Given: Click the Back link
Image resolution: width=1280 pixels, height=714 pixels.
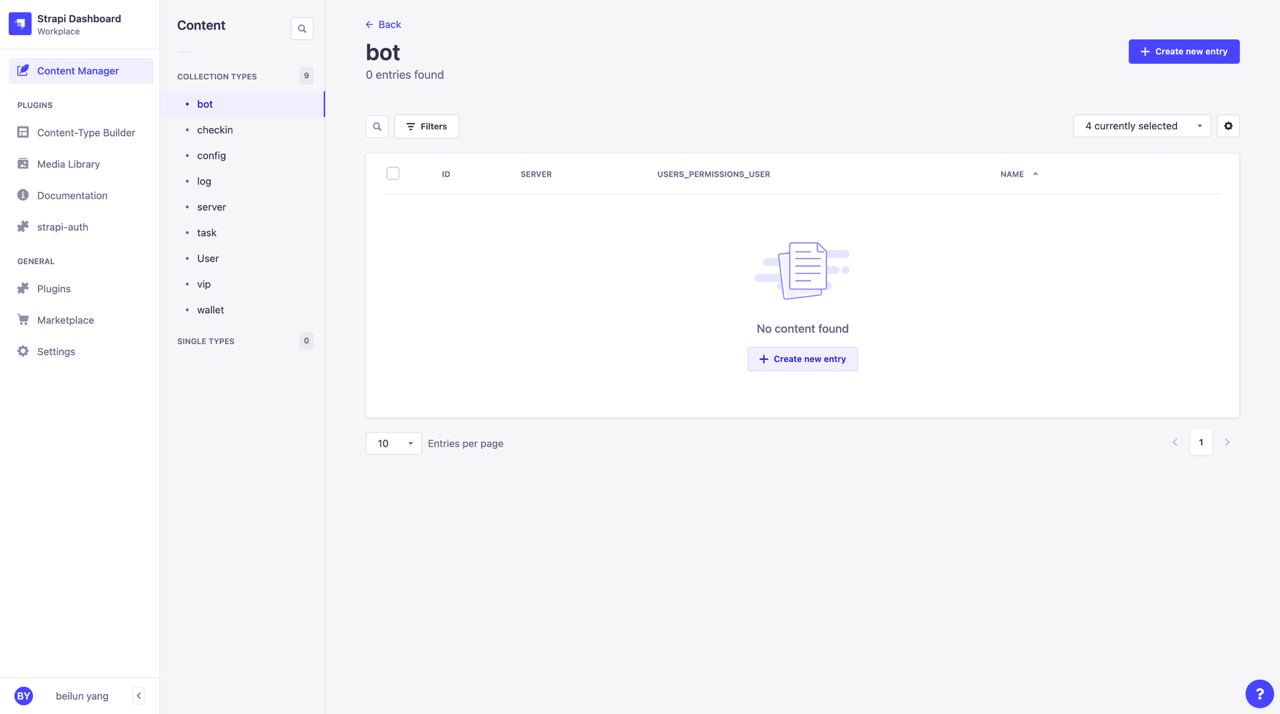Looking at the screenshot, I should (383, 24).
